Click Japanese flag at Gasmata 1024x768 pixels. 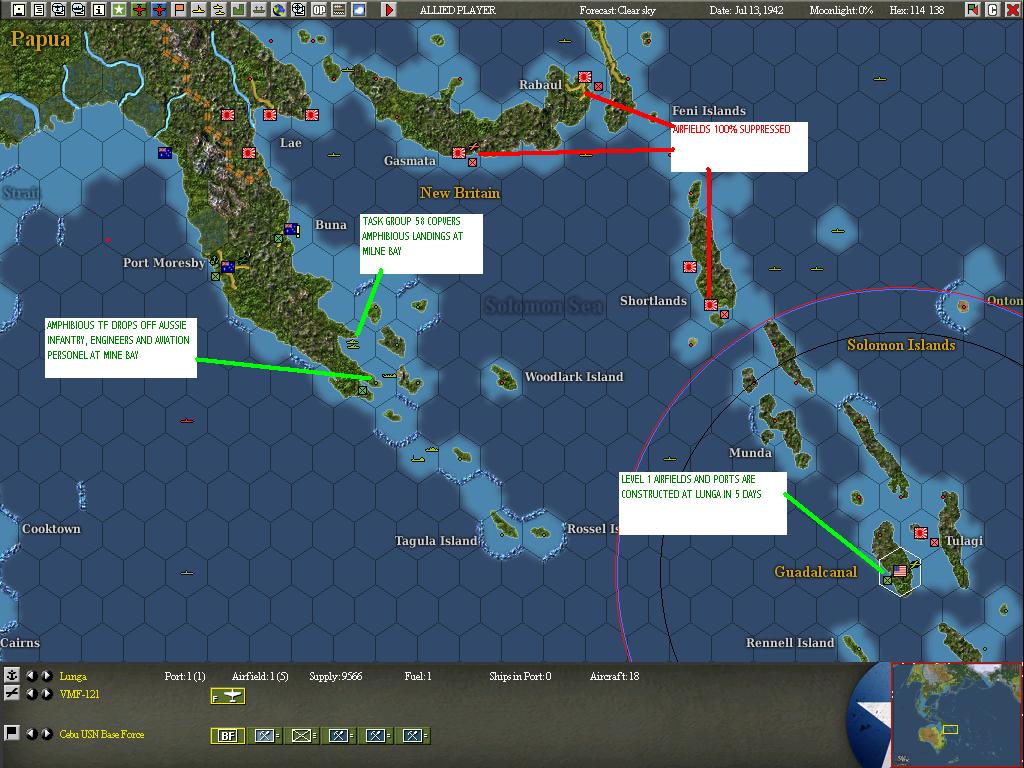[x=458, y=153]
